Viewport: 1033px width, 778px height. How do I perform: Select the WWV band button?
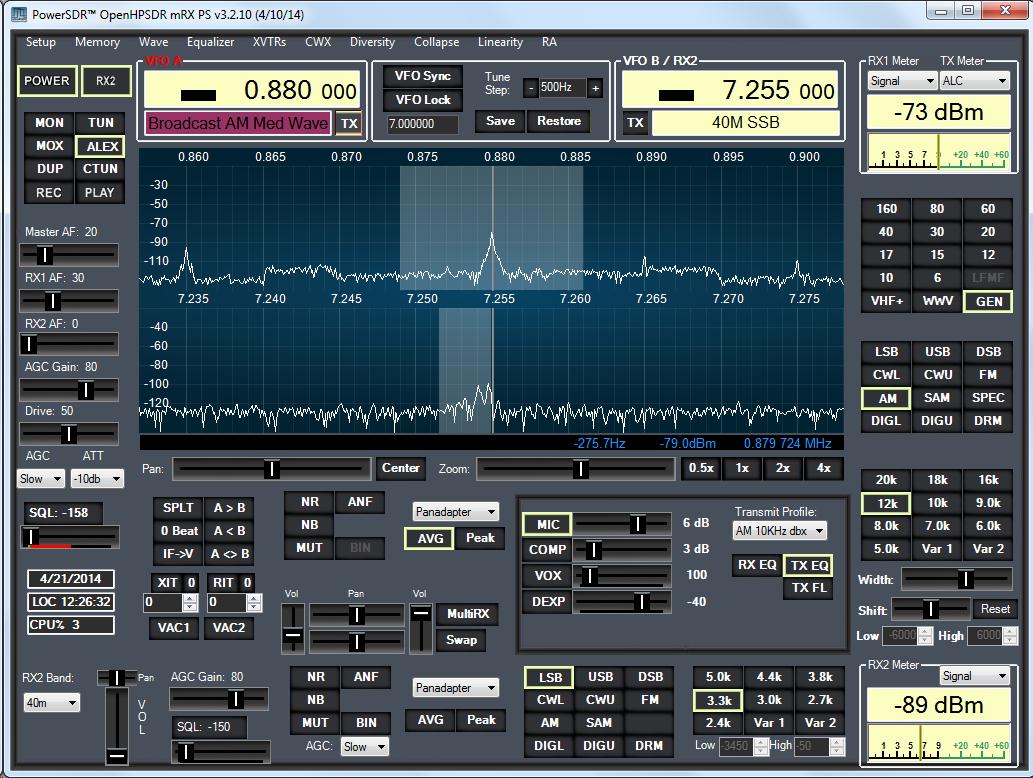click(x=937, y=301)
